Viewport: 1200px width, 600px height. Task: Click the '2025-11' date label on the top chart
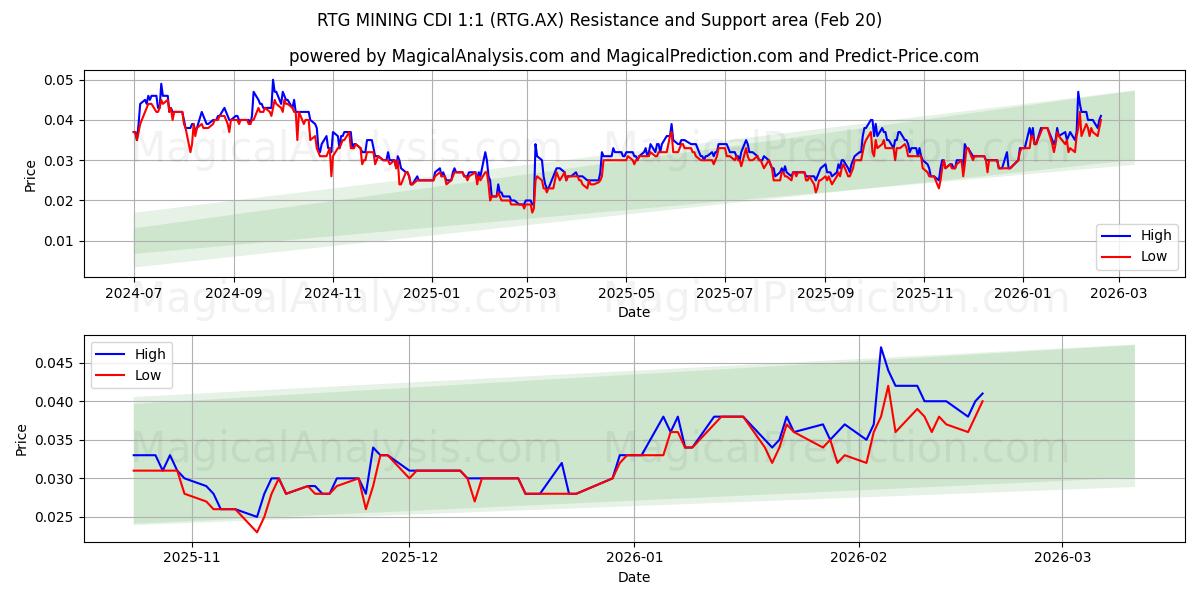[922, 294]
